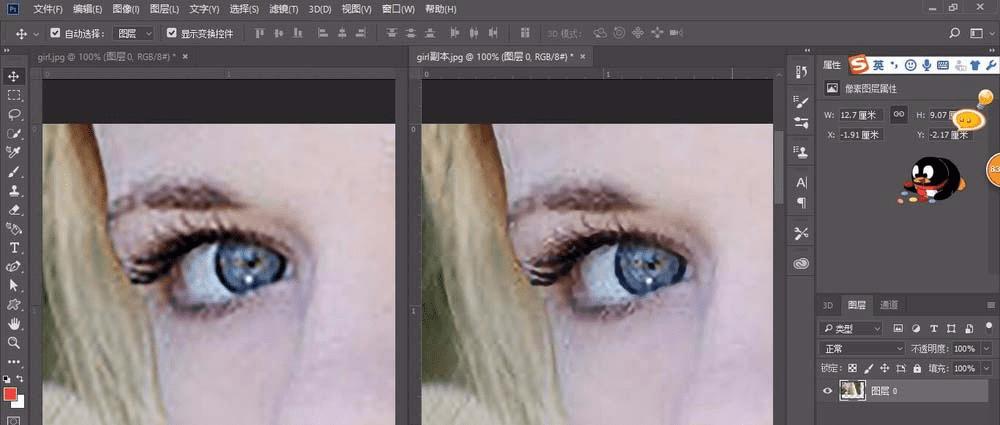The width and height of the screenshot is (1000, 425).
Task: Select the Brush tool
Action: (x=13, y=171)
